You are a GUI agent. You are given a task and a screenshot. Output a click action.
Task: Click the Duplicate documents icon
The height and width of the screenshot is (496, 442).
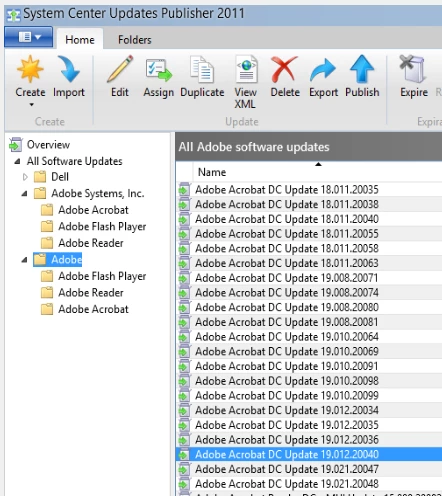coord(202,69)
